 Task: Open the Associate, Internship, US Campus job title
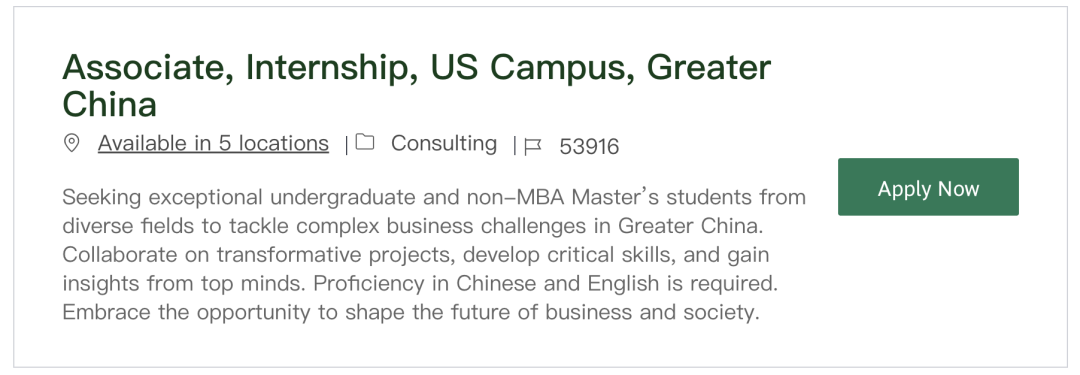point(417,86)
